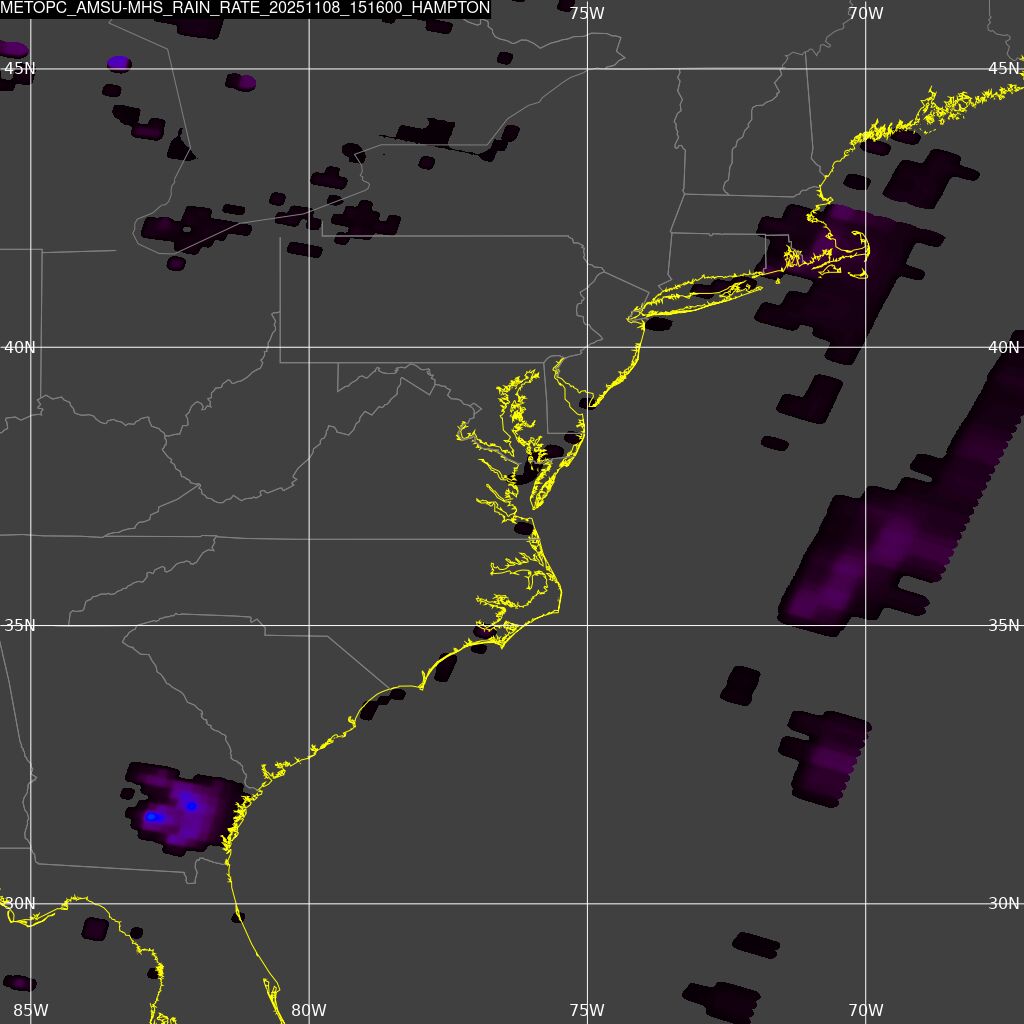Click the 35N label on the left edge
Image resolution: width=1024 pixels, height=1024 pixels.
coord(20,625)
